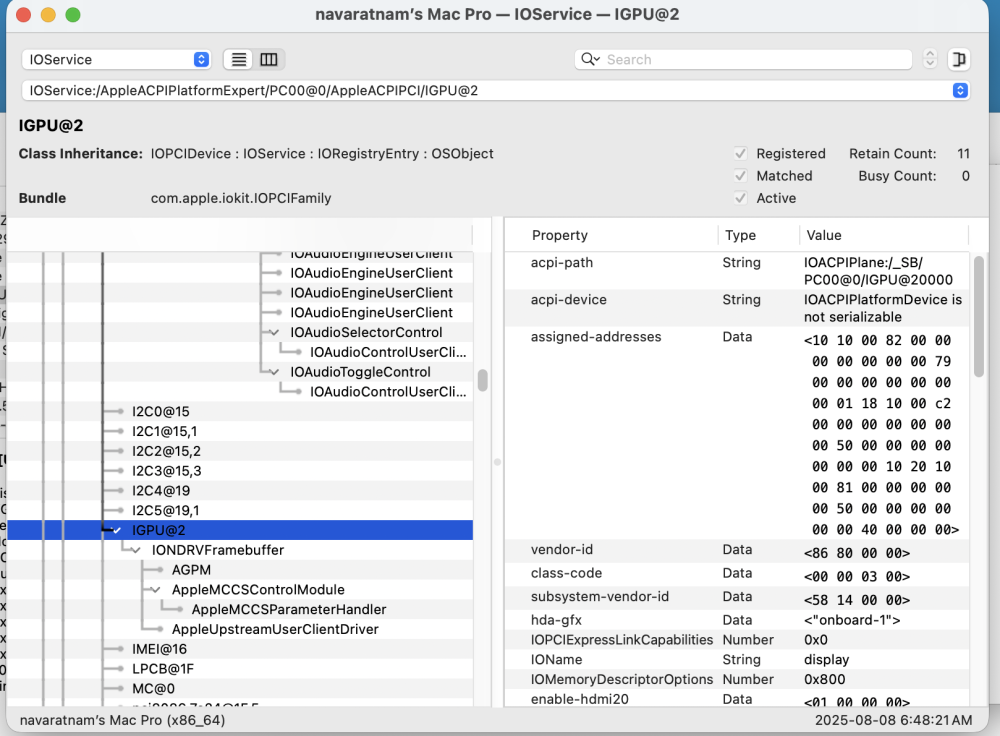The height and width of the screenshot is (736, 1000).
Task: Click the timestamp 2025-08-08 6:48:21 AM
Action: (x=893, y=720)
